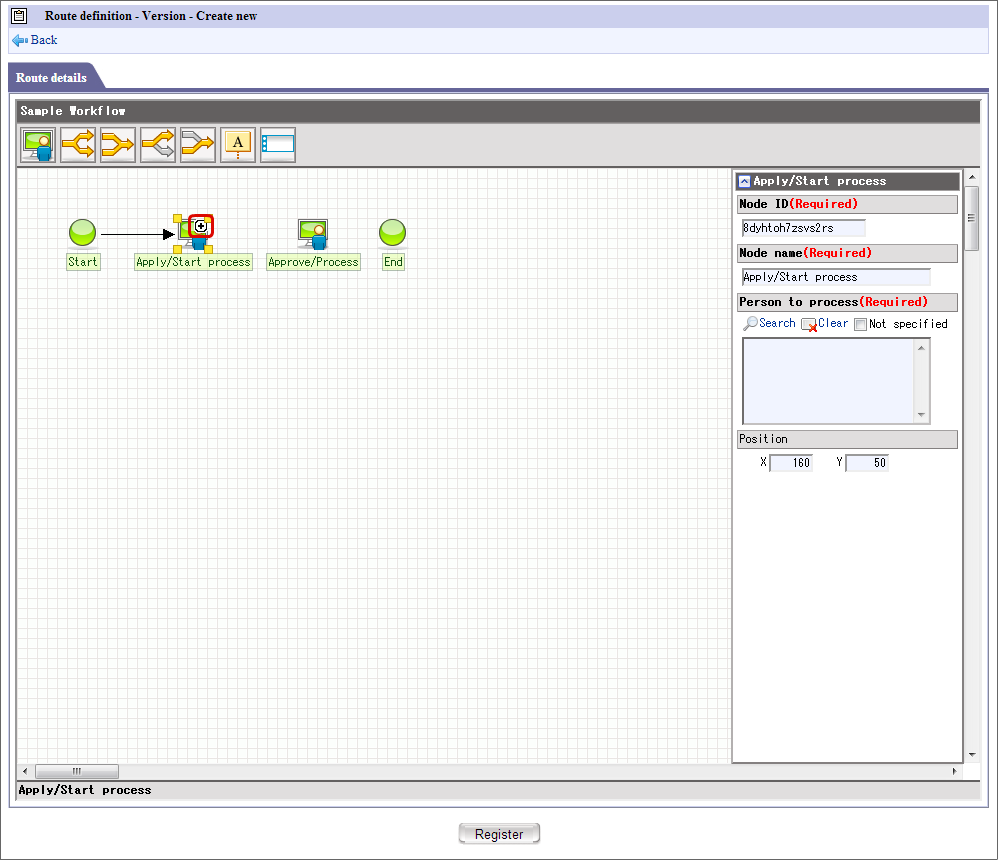Click the Start node label

[x=83, y=262]
